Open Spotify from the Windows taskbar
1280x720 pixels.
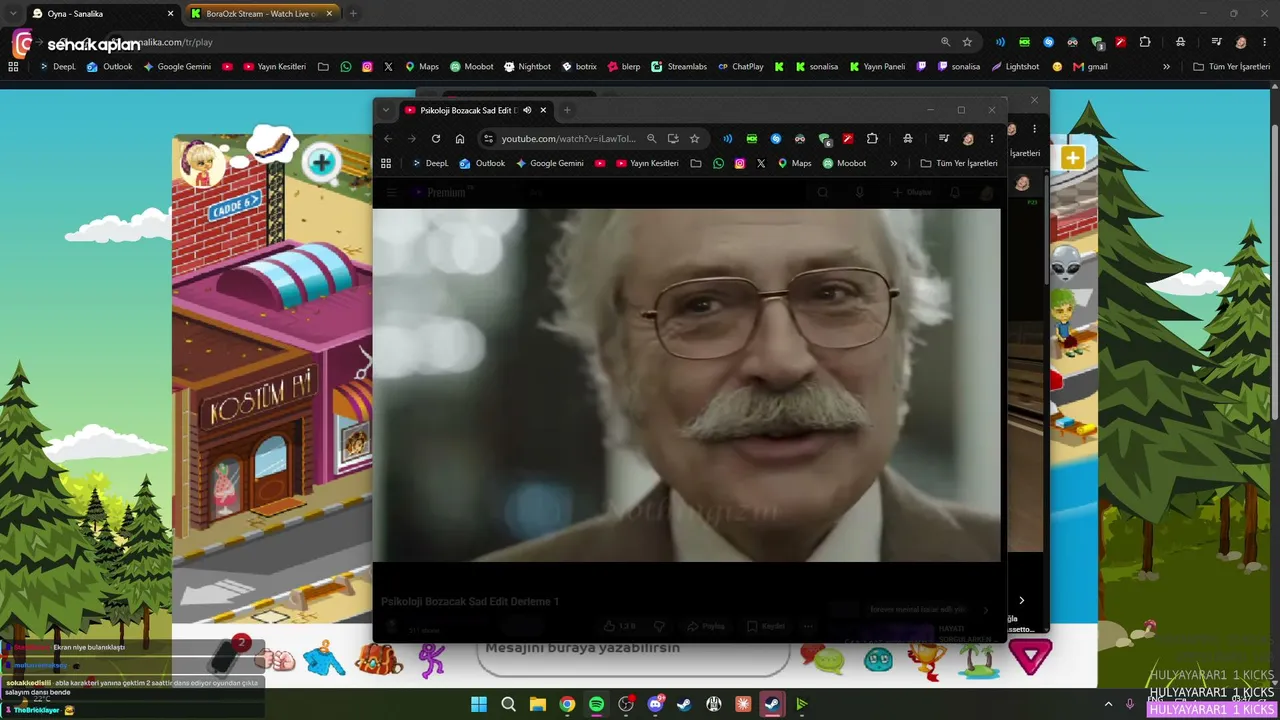click(596, 704)
